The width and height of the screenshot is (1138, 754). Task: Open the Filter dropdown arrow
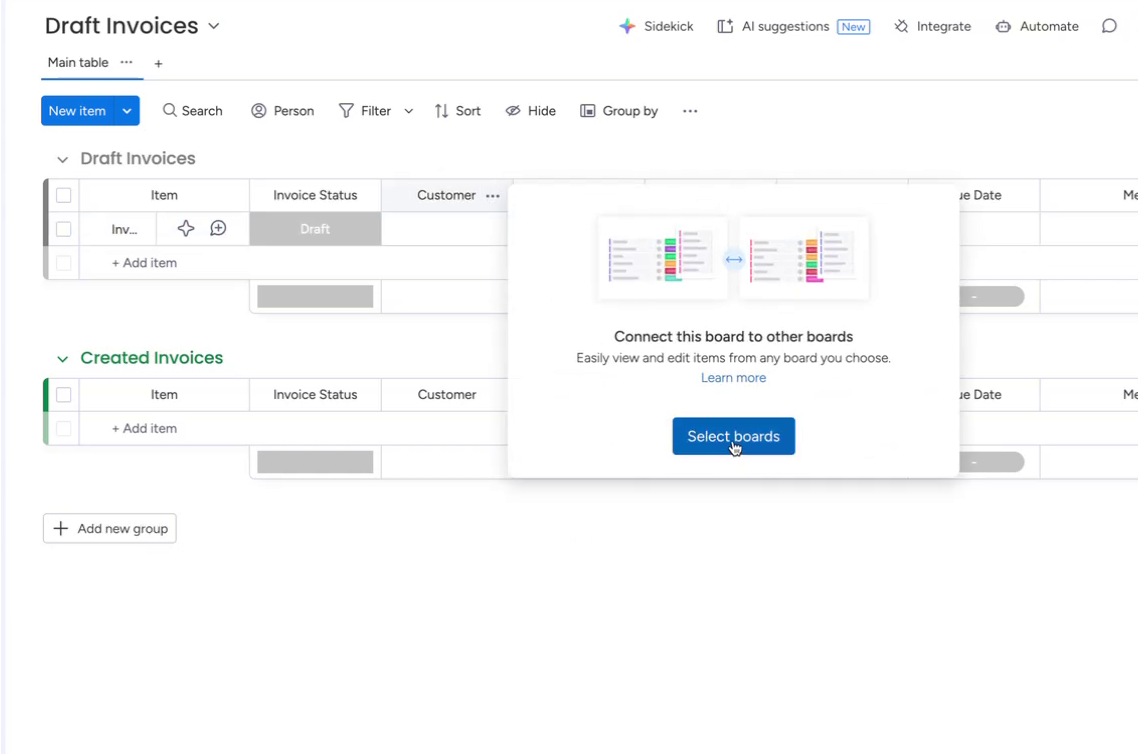(x=408, y=110)
